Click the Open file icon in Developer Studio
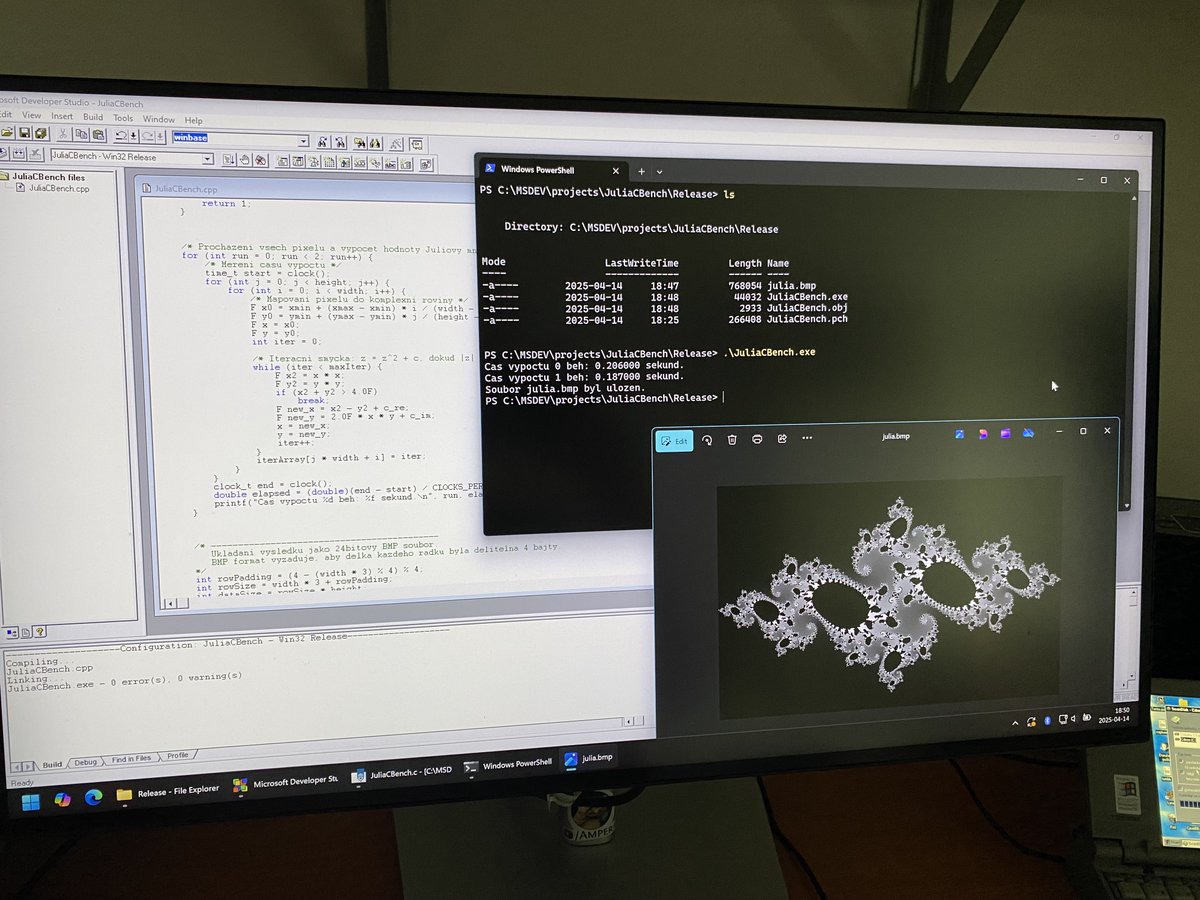Viewport: 1200px width, 900px height. coord(7,133)
